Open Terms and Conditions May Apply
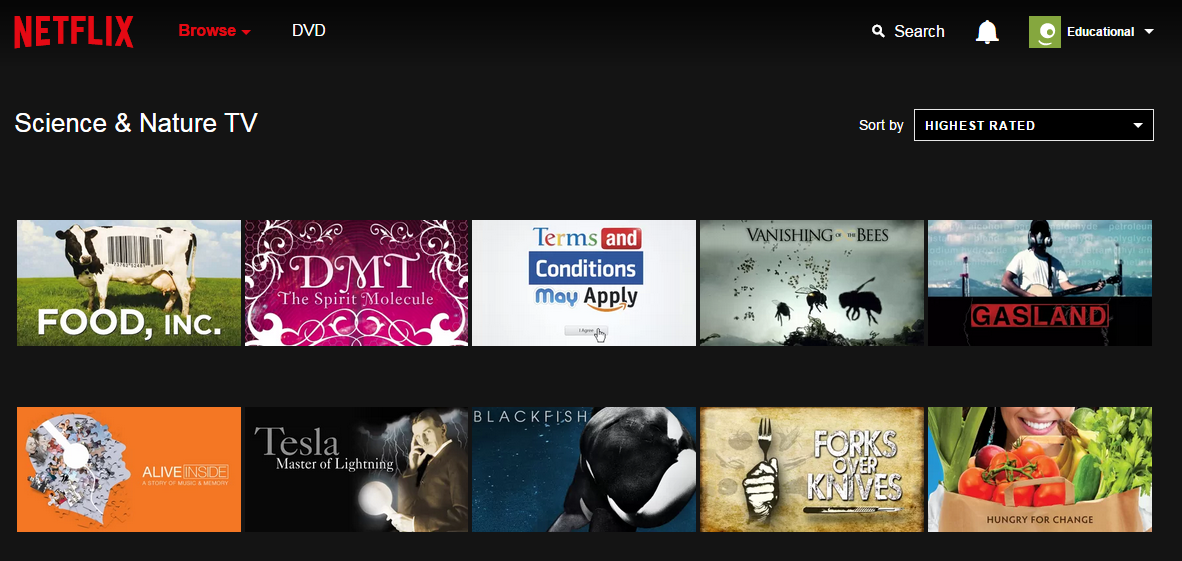The width and height of the screenshot is (1182, 561). [x=584, y=283]
